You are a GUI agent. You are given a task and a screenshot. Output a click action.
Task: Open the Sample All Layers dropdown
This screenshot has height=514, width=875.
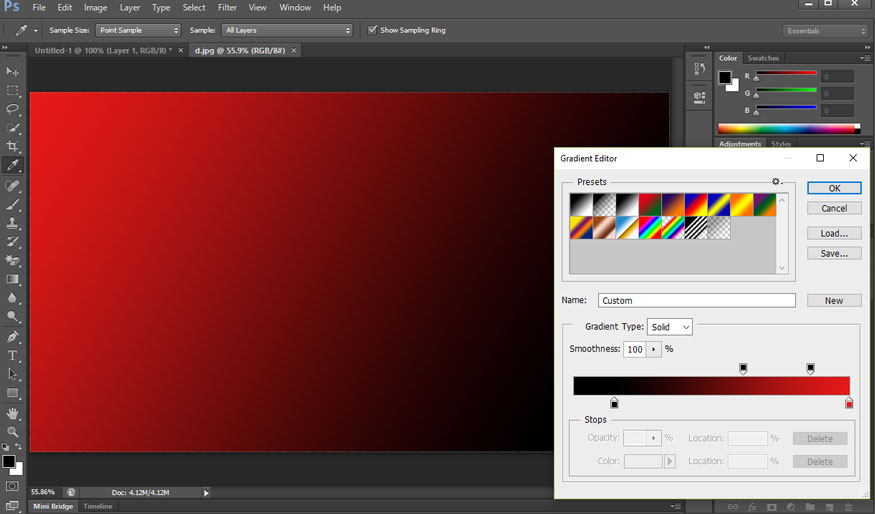coord(288,30)
